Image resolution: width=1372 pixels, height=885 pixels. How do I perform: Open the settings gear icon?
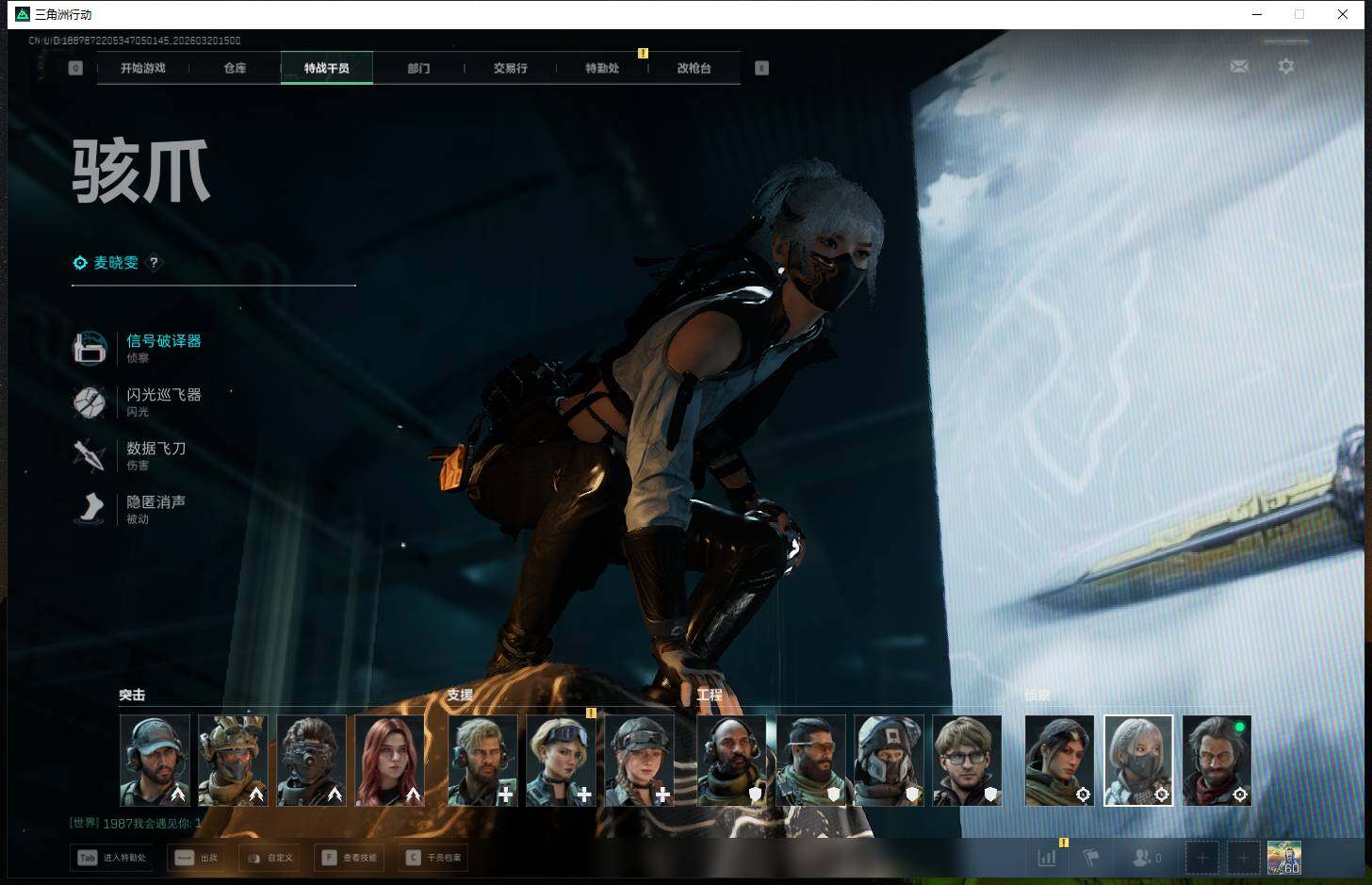[1285, 66]
